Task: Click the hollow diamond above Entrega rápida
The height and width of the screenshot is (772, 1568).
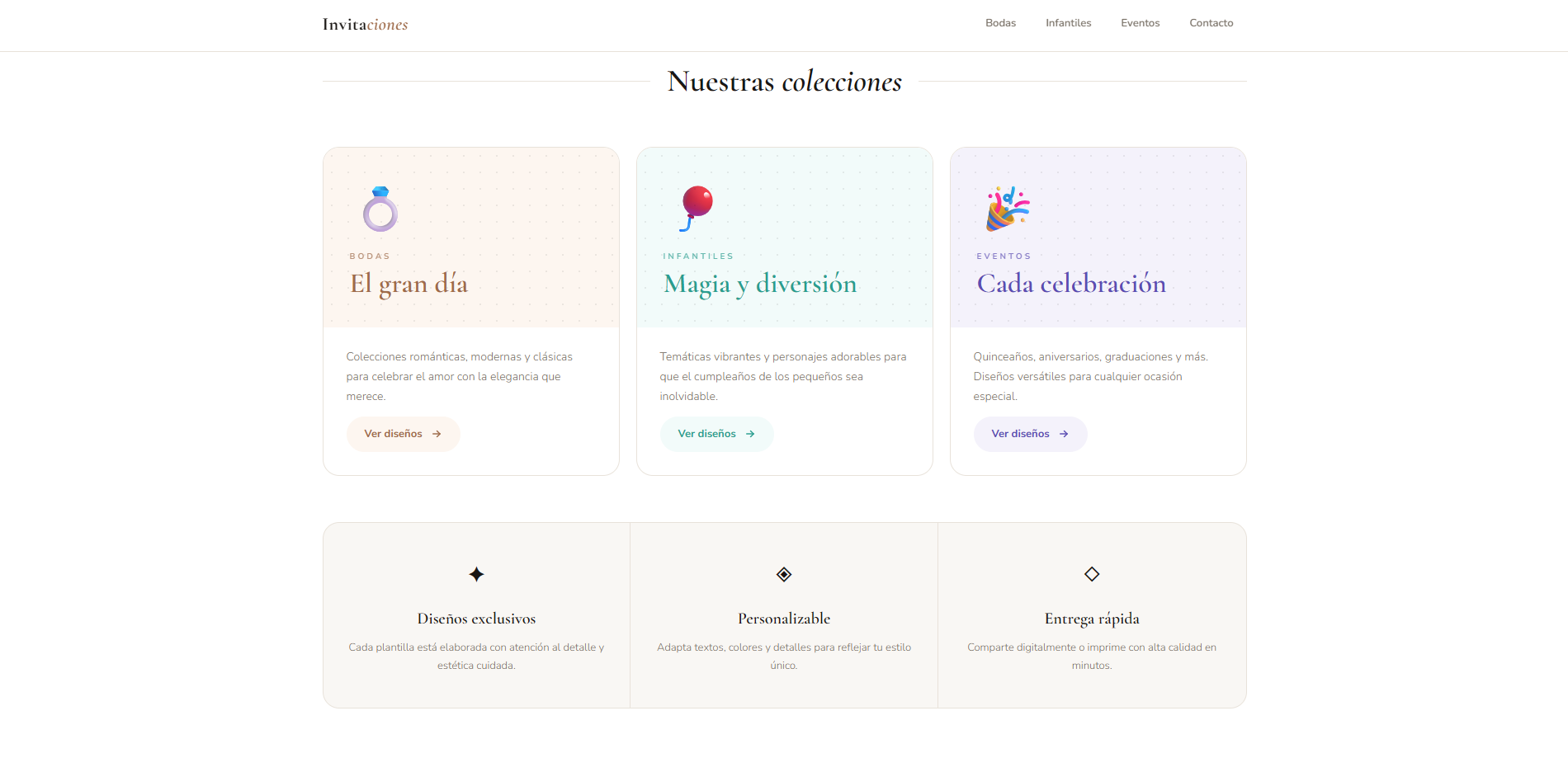Action: tap(1092, 574)
